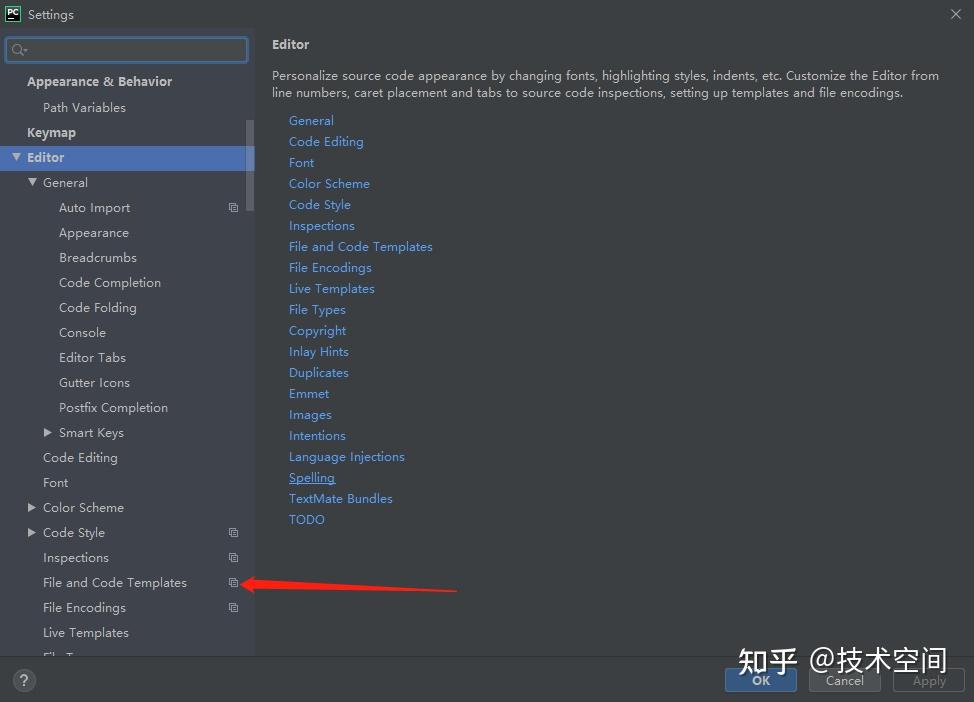
Task: Open the Color Scheme link
Action: (329, 184)
